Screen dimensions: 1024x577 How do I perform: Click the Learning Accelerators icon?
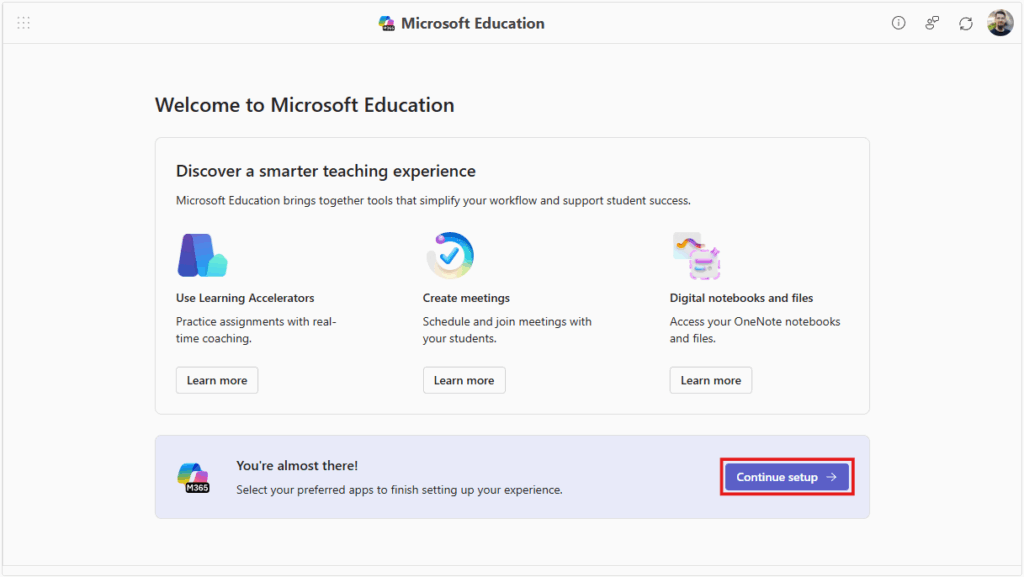point(202,255)
